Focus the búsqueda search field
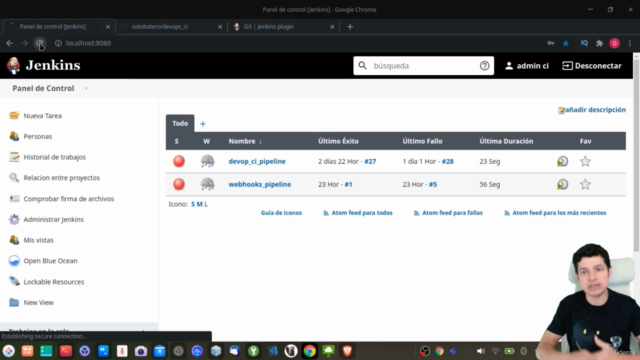Screen dimensions: 640x360 pyautogui.click(x=423, y=66)
